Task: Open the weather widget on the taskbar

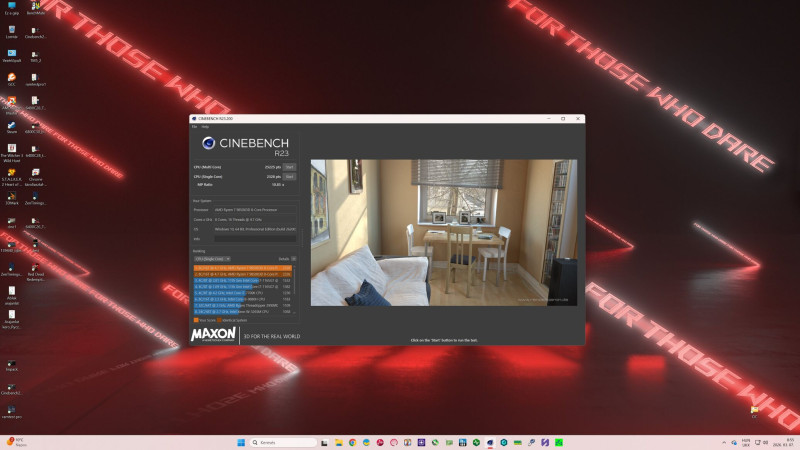Action: [17, 442]
